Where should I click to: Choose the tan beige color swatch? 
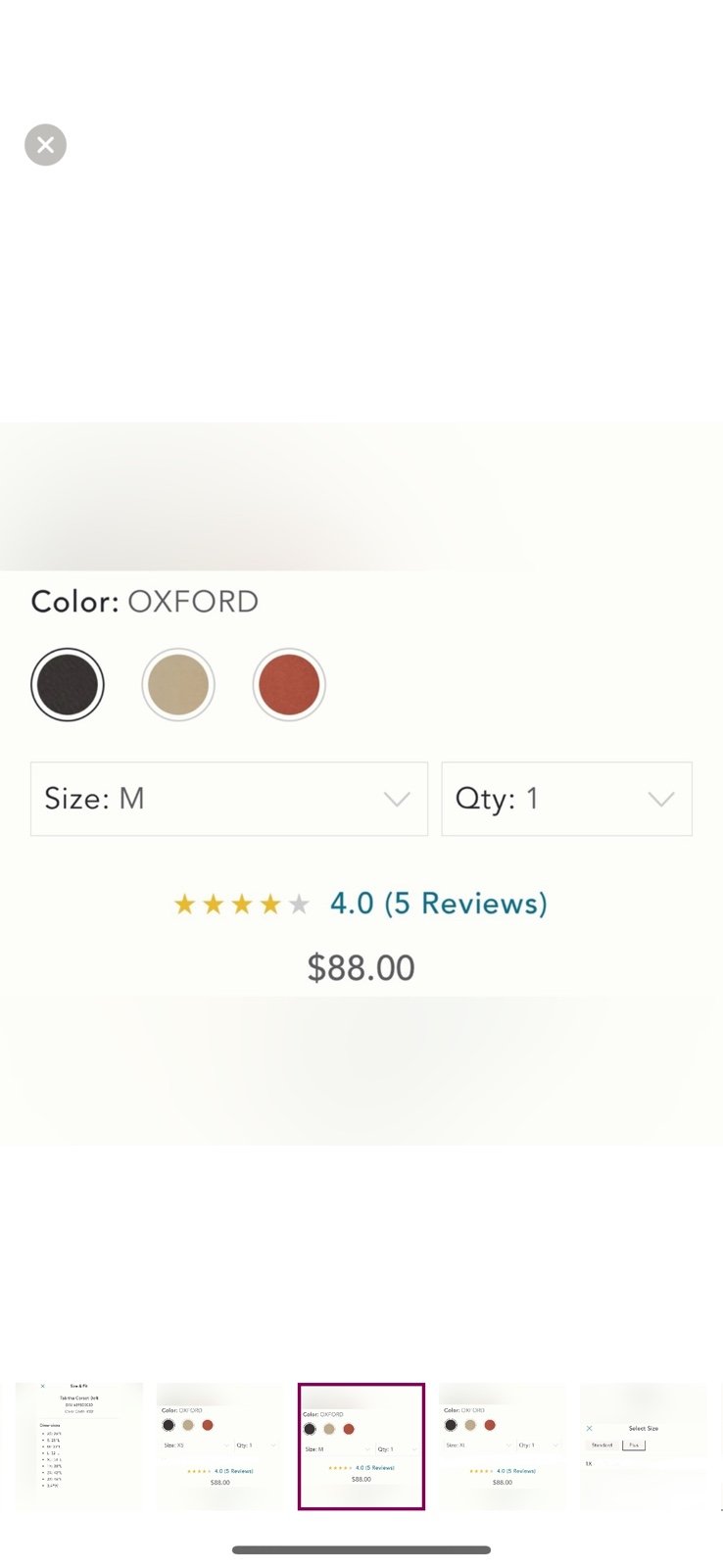point(178,684)
